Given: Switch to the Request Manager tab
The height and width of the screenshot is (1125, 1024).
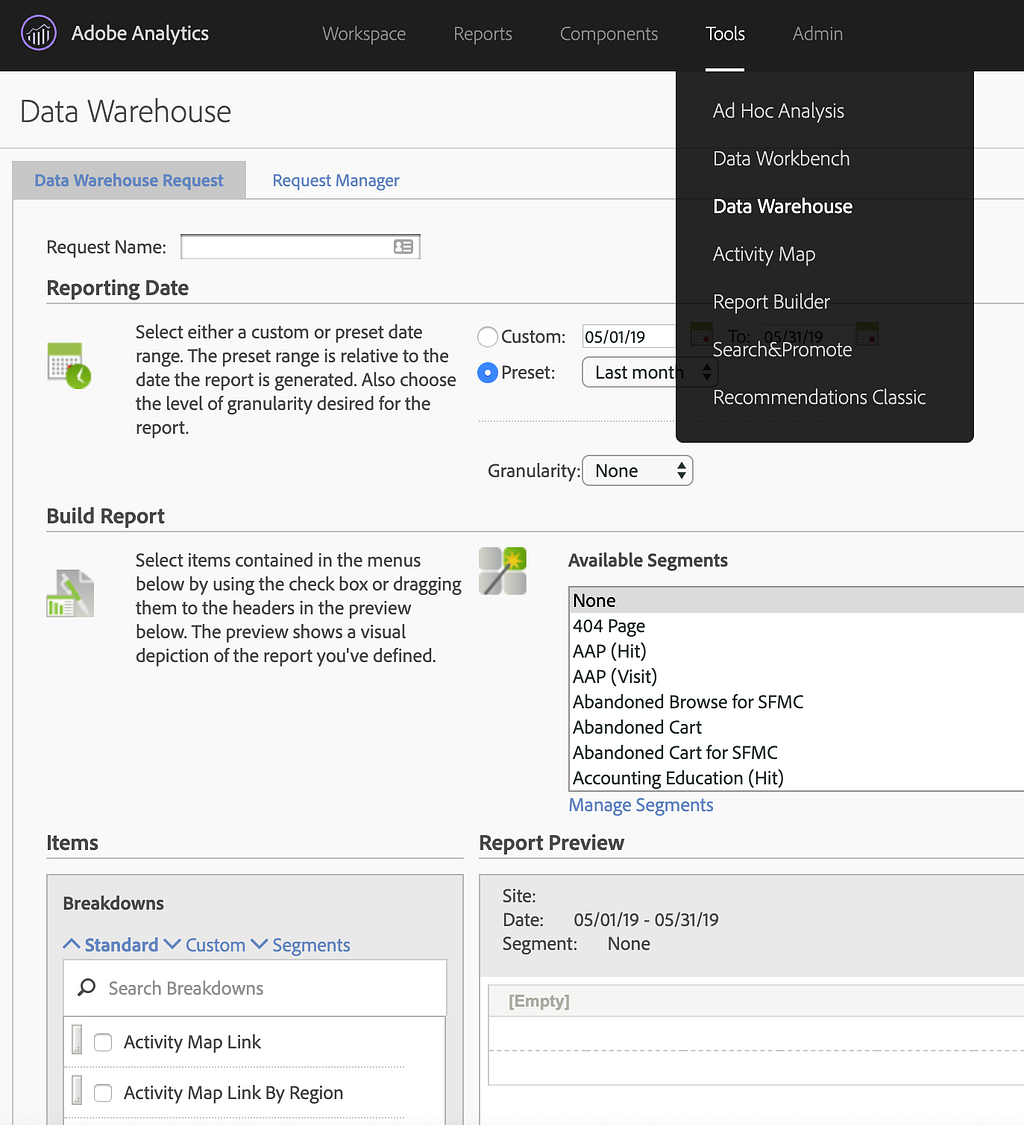Looking at the screenshot, I should click(x=336, y=180).
